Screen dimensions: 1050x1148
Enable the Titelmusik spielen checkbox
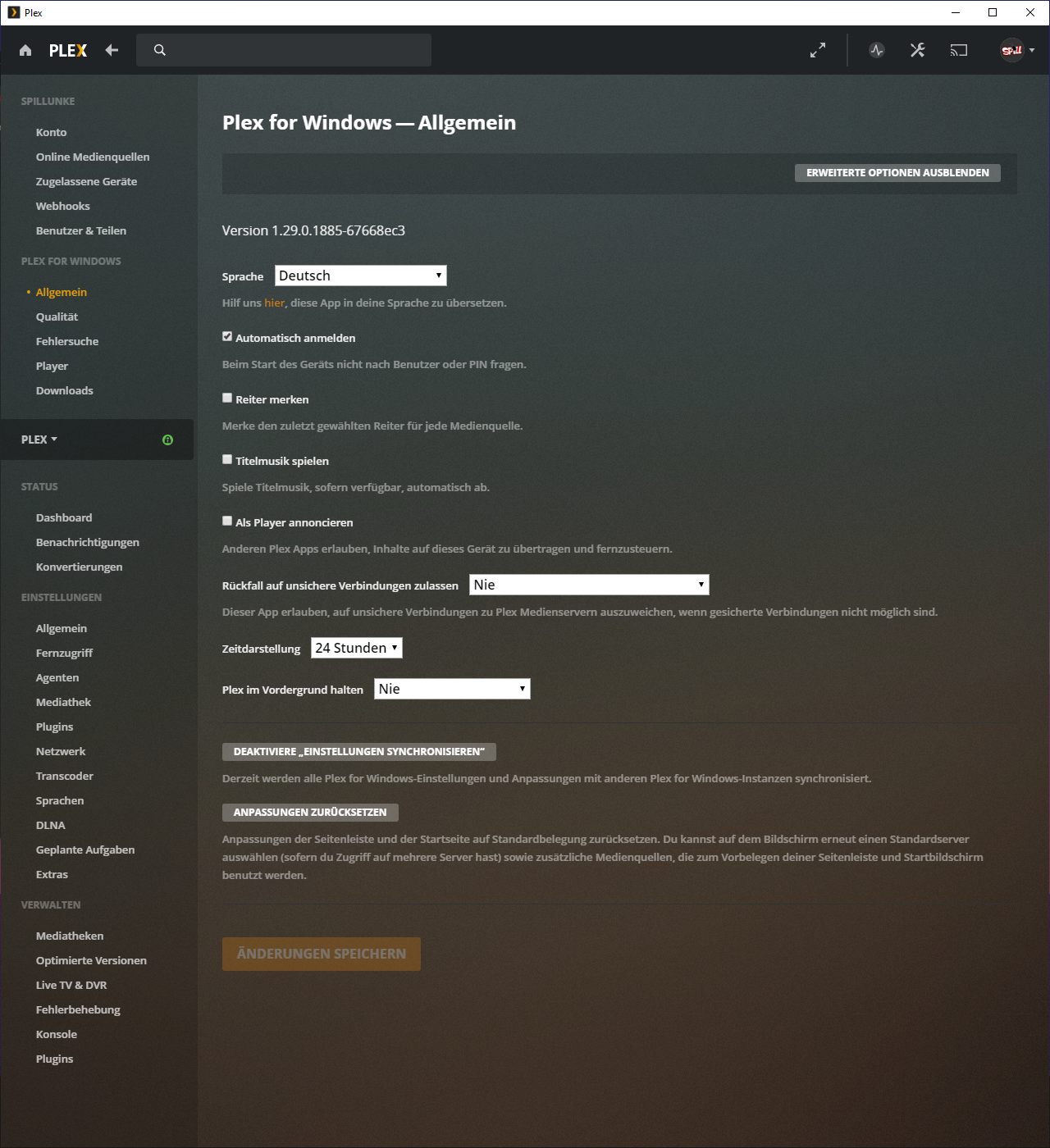click(x=227, y=459)
